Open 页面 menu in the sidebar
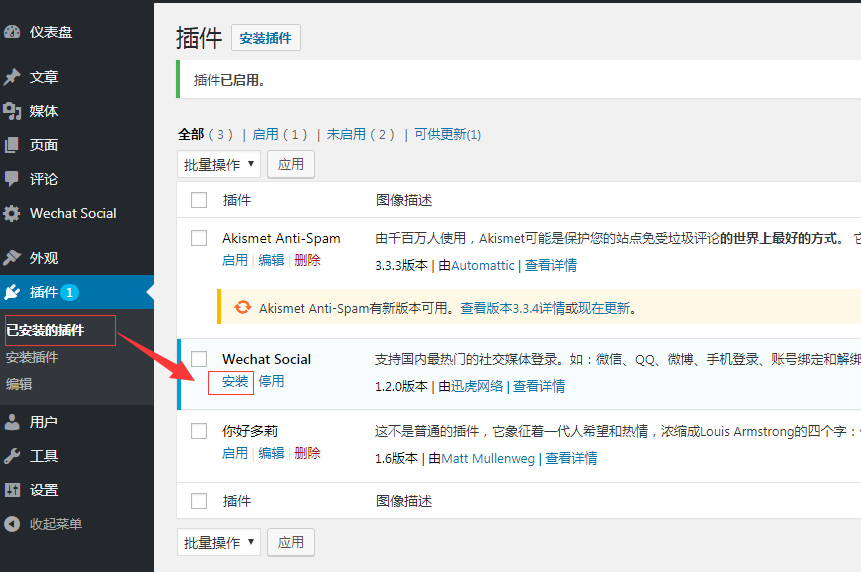 [x=44, y=145]
